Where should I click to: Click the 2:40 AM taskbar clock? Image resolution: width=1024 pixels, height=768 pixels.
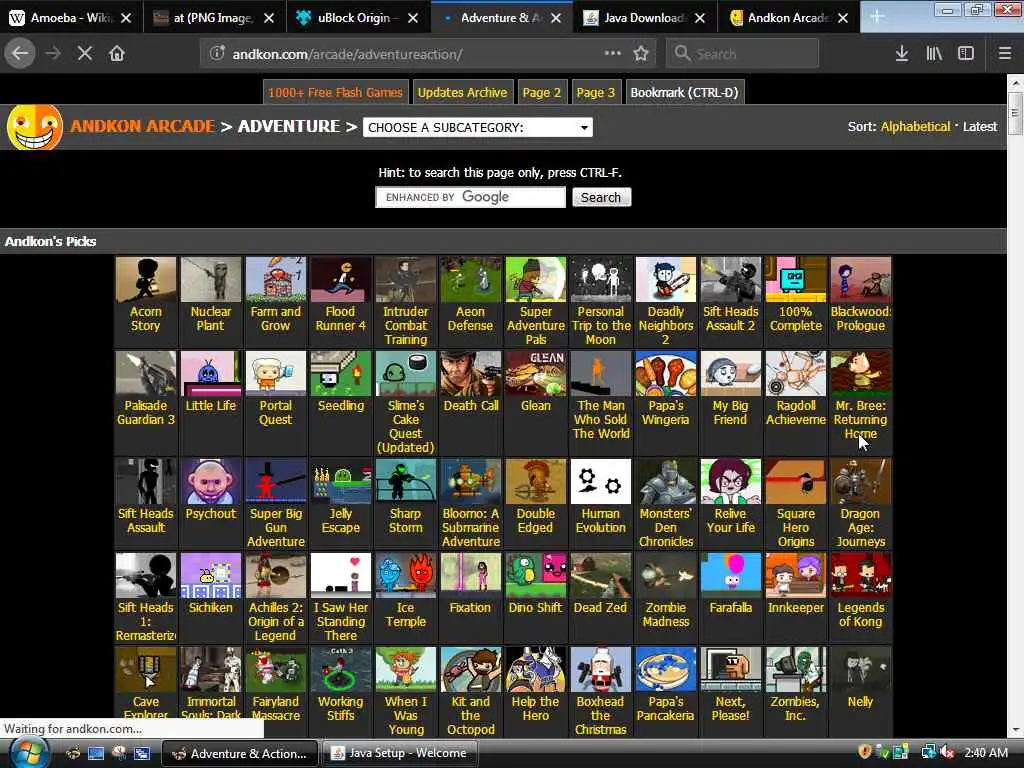(x=985, y=753)
